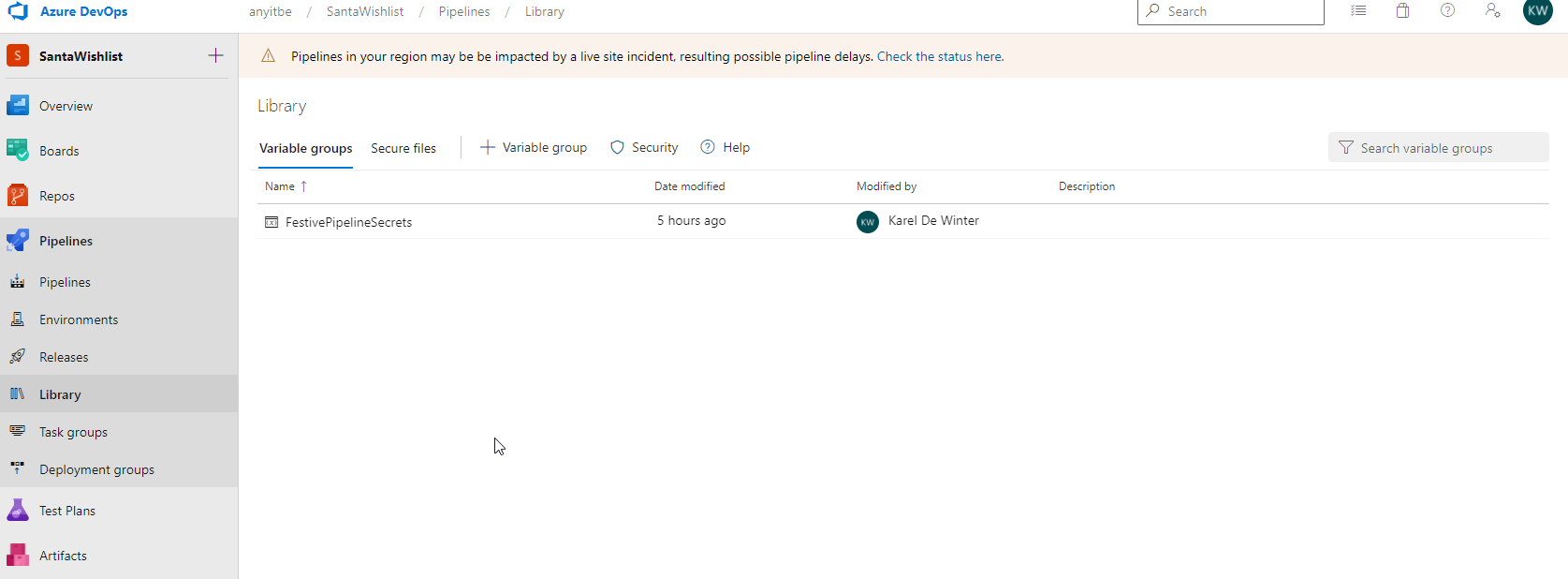1568x579 pixels.
Task: Click the Releases rocket icon
Action: tap(18, 356)
